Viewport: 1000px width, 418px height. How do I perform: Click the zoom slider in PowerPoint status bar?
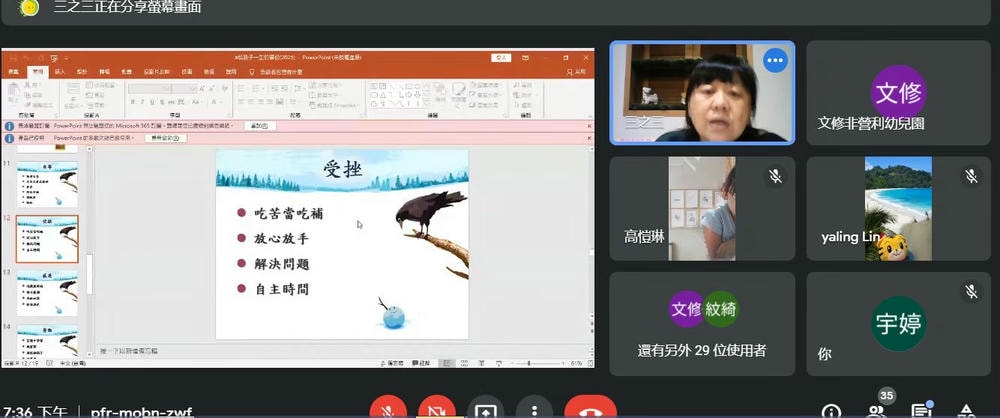pyautogui.click(x=540, y=362)
